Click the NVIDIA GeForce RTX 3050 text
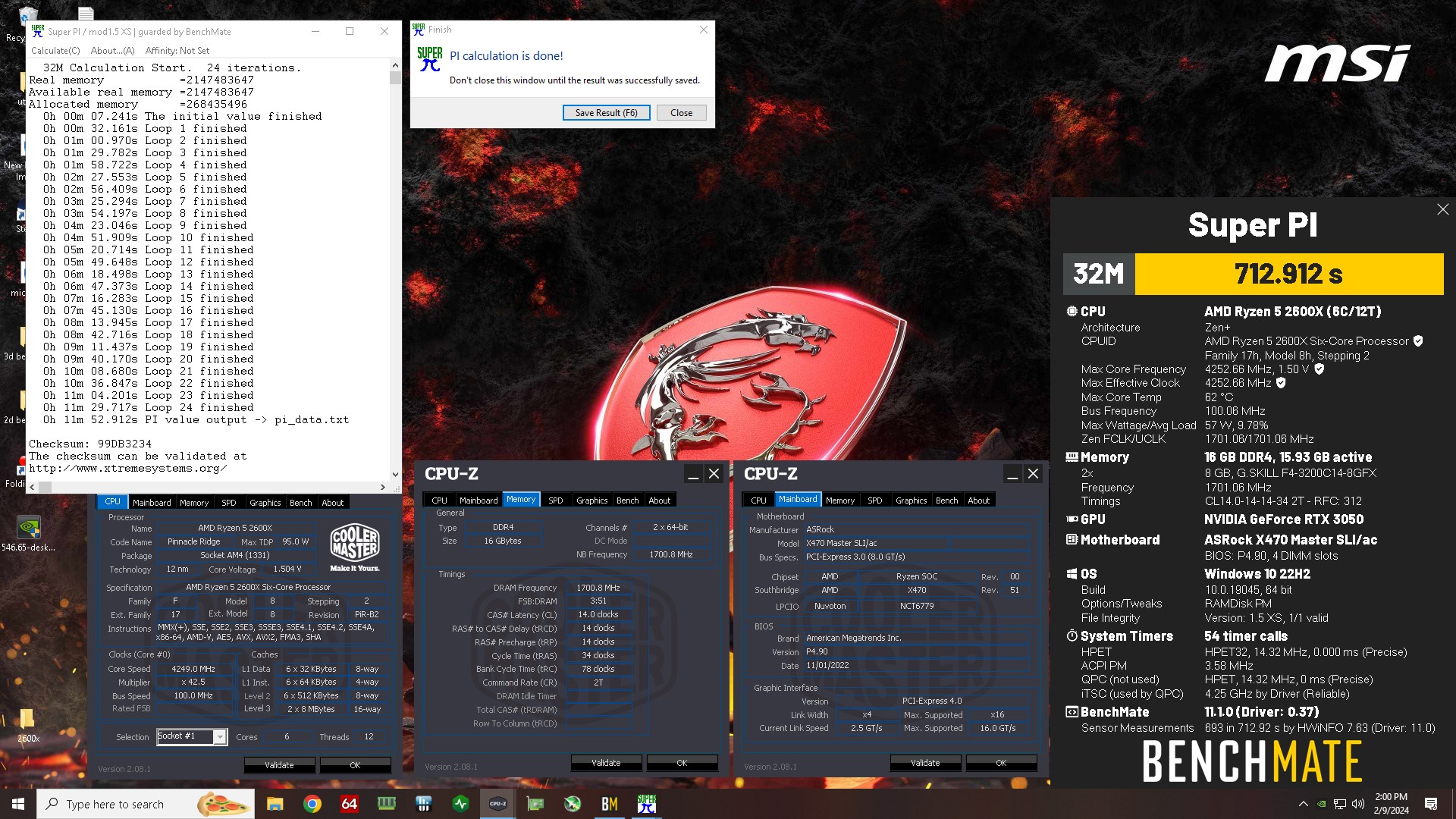1456x819 pixels. (x=1284, y=519)
